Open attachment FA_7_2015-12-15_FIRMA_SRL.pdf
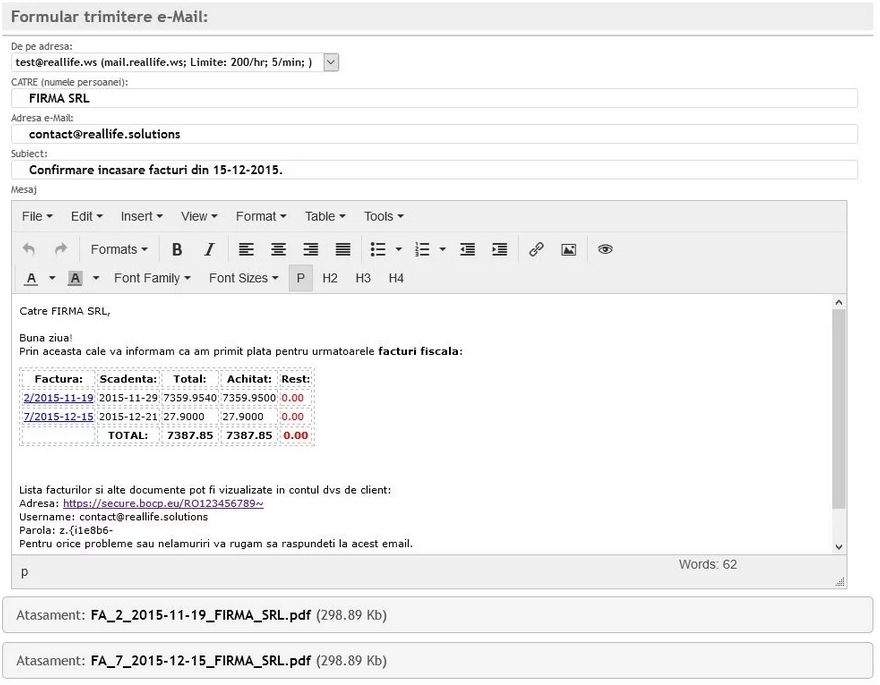Image resolution: width=880 pixels, height=685 pixels. click(200, 661)
